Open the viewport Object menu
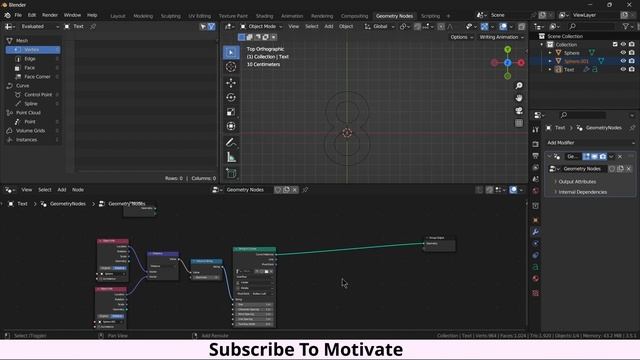 point(346,27)
